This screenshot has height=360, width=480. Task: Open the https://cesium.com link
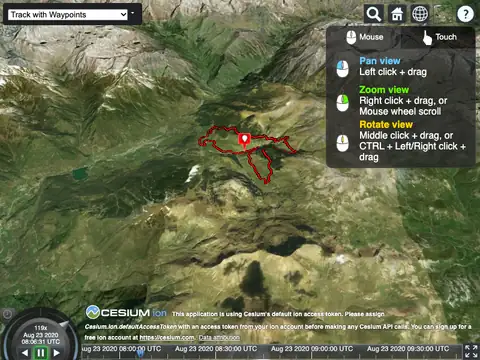tap(167, 338)
